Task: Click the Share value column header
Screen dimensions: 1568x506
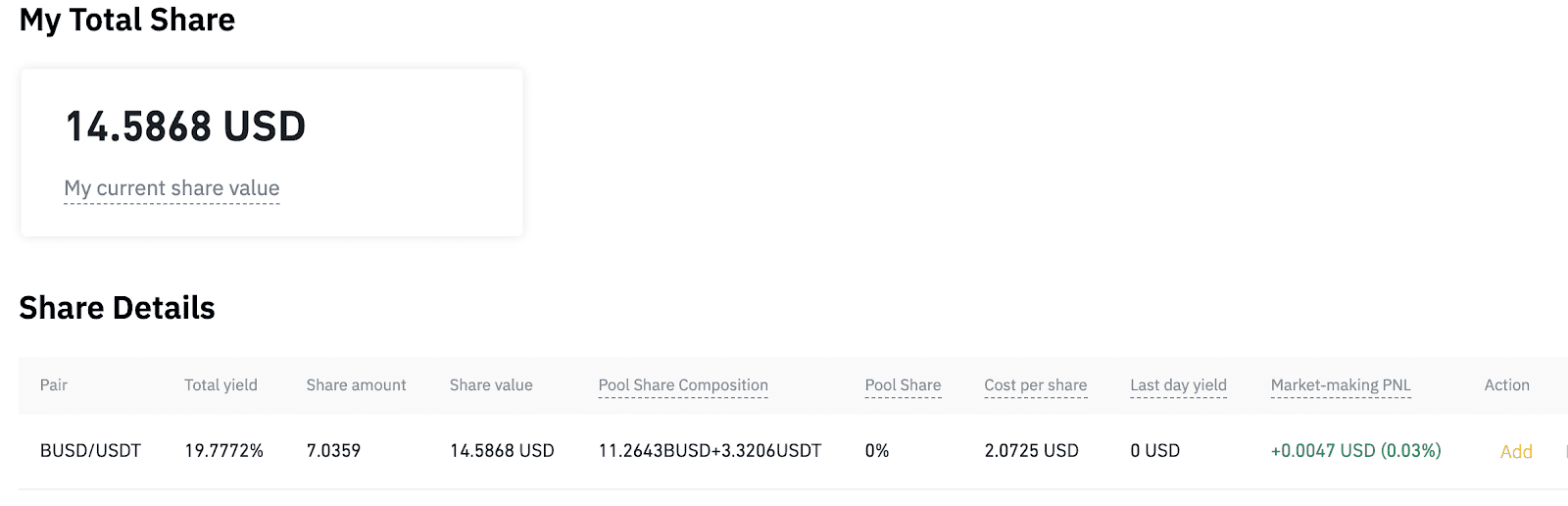Action: [x=491, y=385]
